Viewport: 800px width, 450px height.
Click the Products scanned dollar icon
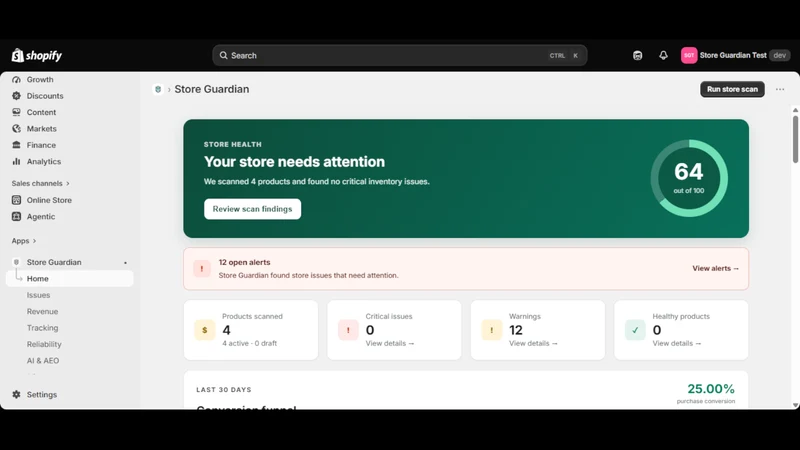pyautogui.click(x=205, y=330)
